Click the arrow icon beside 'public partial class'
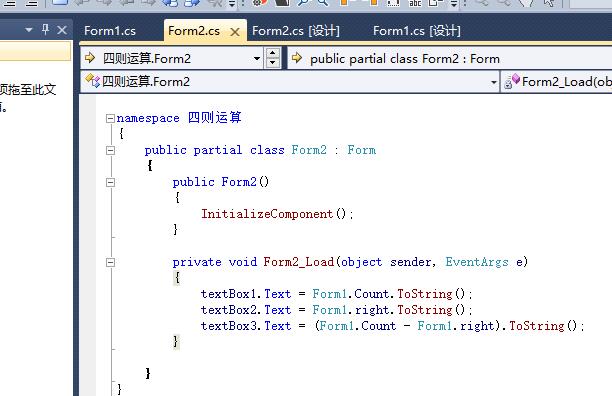612x396 pixels. (297, 58)
